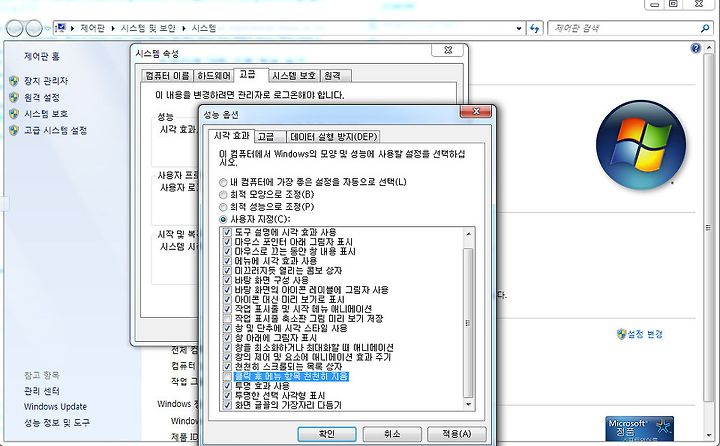Image resolution: width=720 pixels, height=446 pixels.
Task: Switch to 시각 효과 tab
Action: click(231, 136)
